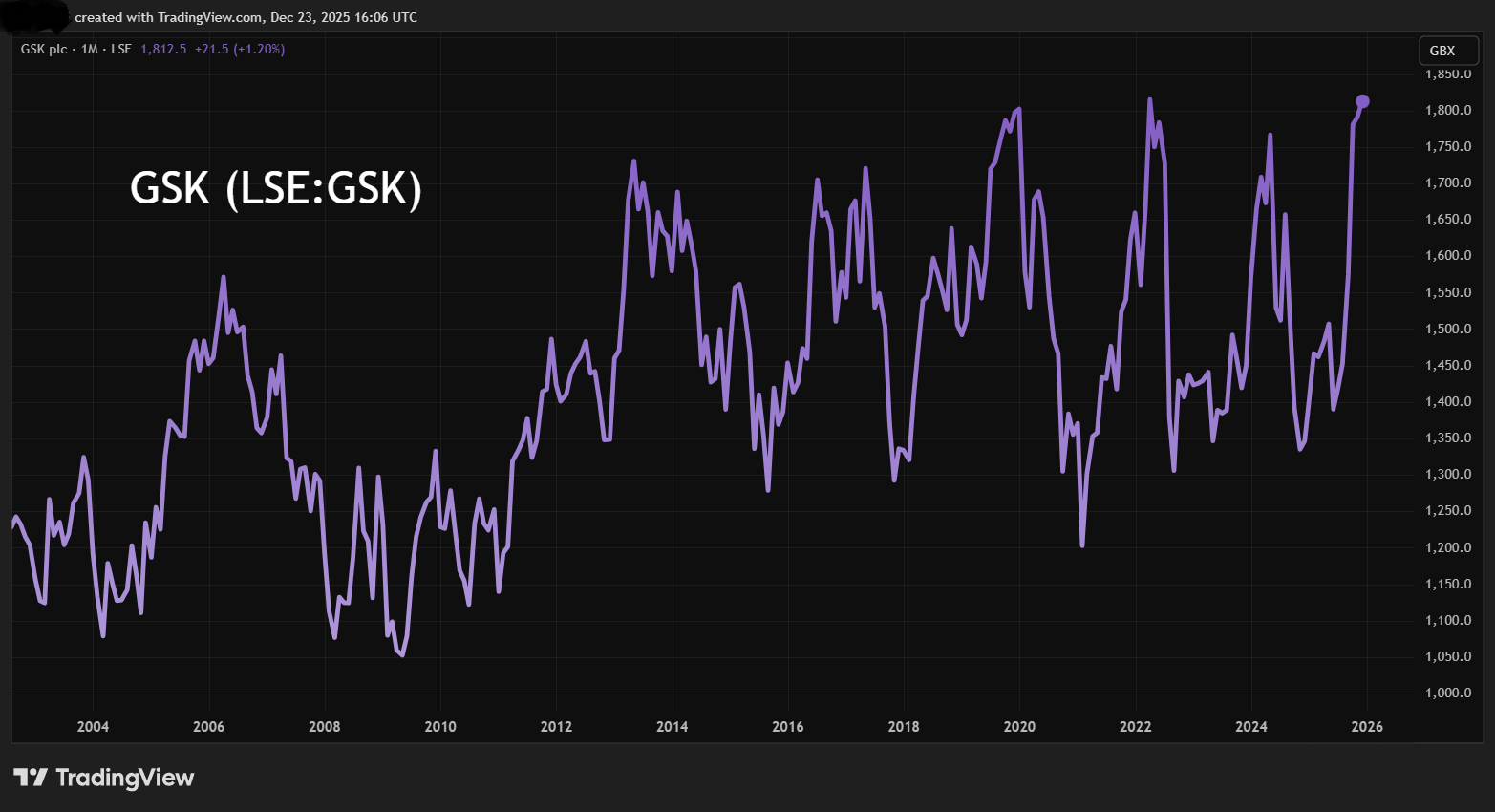Click the 1,850.0 level on price scale
The height and width of the screenshot is (812, 1495).
(x=1448, y=73)
